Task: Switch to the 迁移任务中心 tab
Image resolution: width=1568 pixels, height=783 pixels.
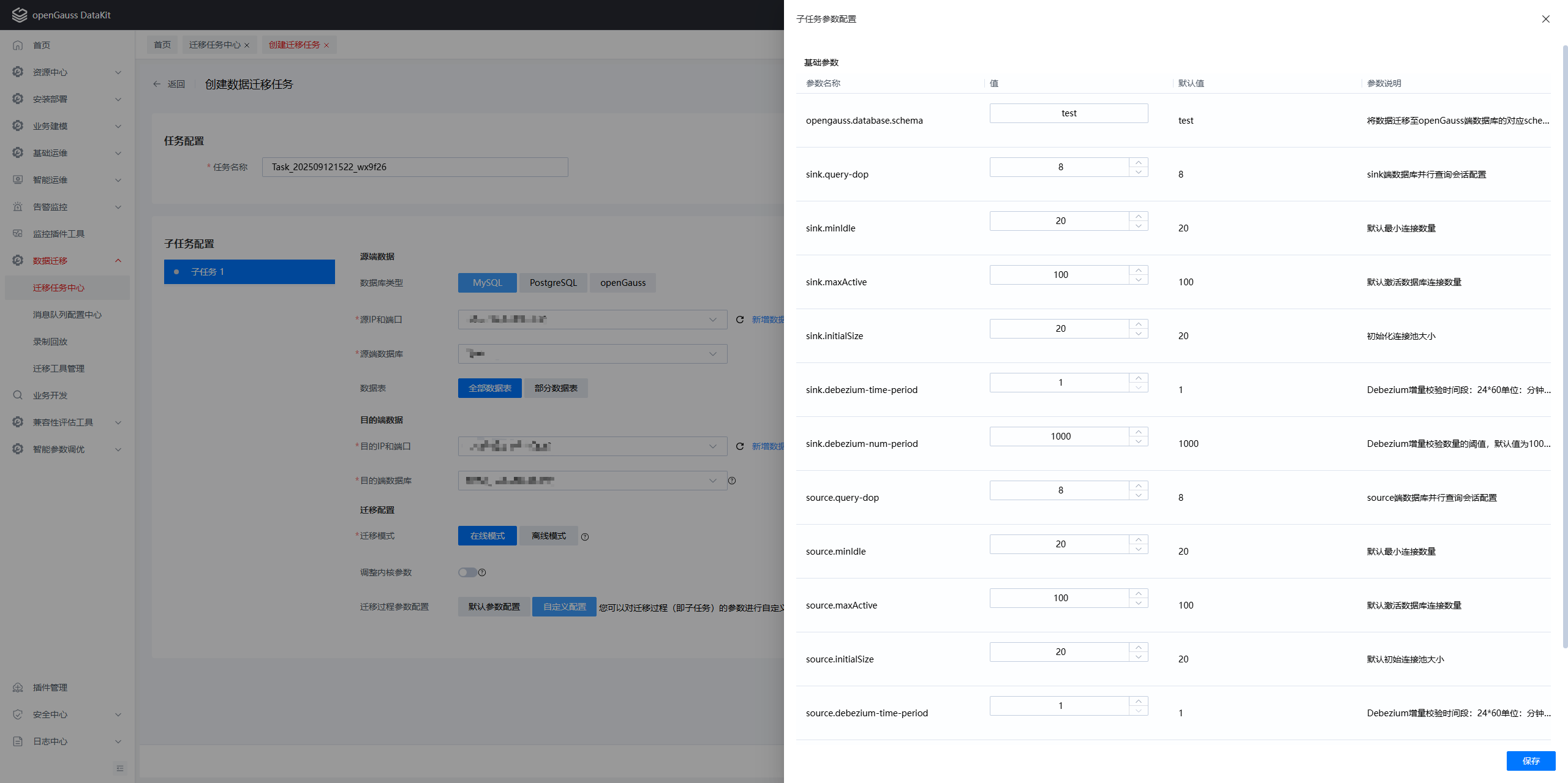Action: tap(214, 45)
